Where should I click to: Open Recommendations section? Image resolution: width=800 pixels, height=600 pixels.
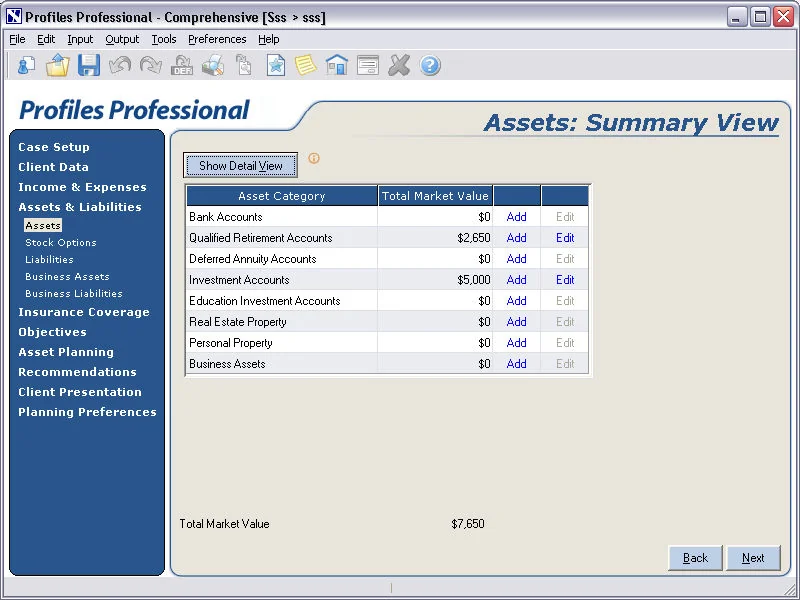pyautogui.click(x=78, y=372)
